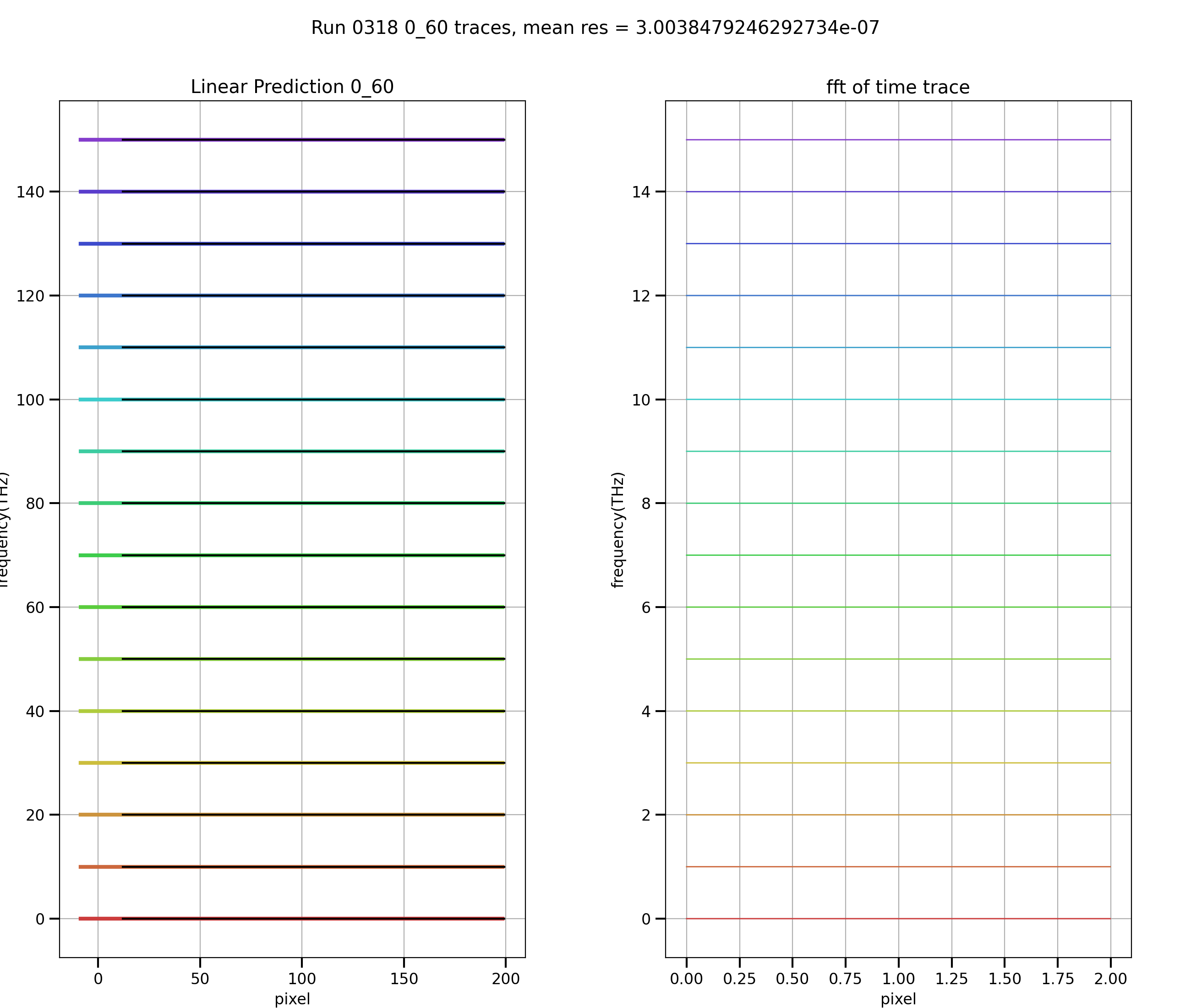
Task: Click the '140' y-axis tick label on left plot
Action: point(30,192)
